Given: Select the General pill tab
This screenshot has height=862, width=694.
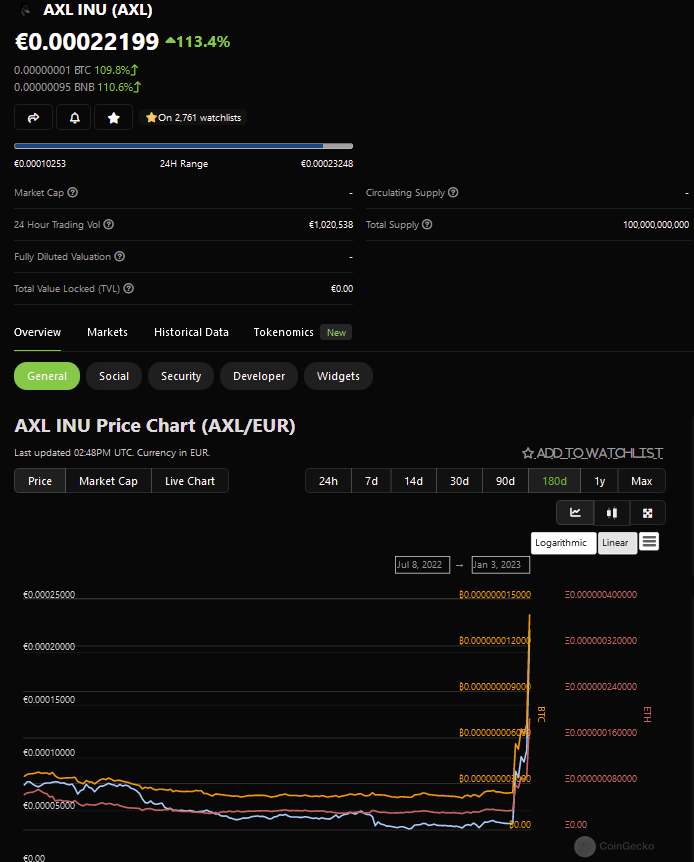Looking at the screenshot, I should [47, 376].
